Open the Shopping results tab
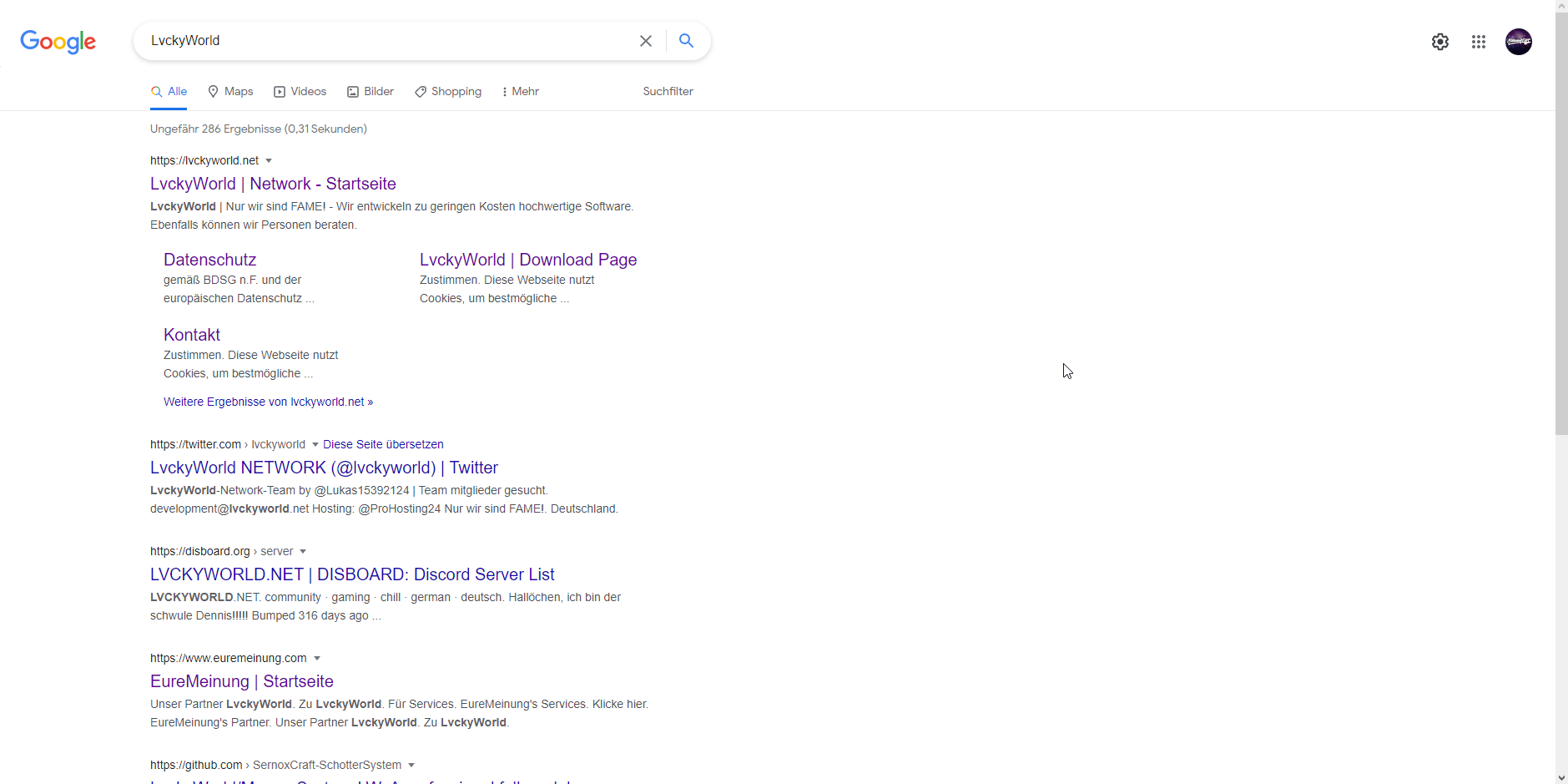Image resolution: width=1568 pixels, height=784 pixels. coord(448,92)
